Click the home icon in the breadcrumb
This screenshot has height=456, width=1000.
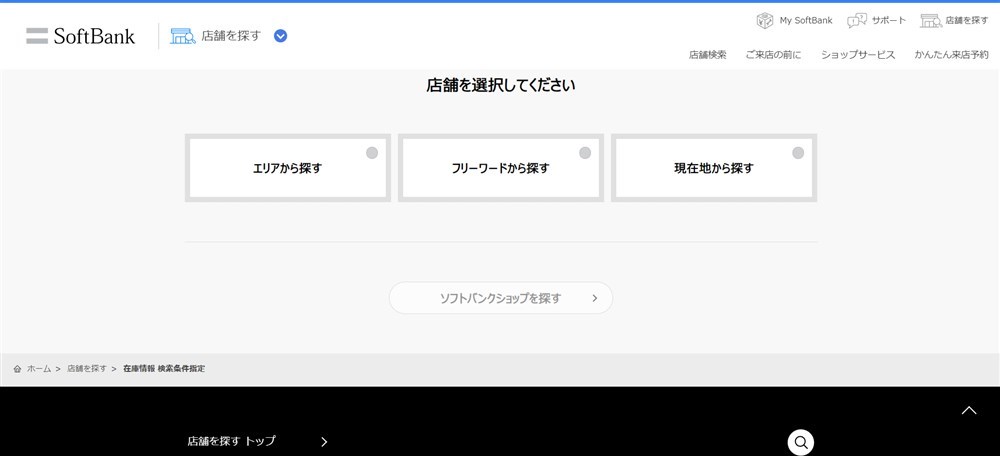pos(17,369)
